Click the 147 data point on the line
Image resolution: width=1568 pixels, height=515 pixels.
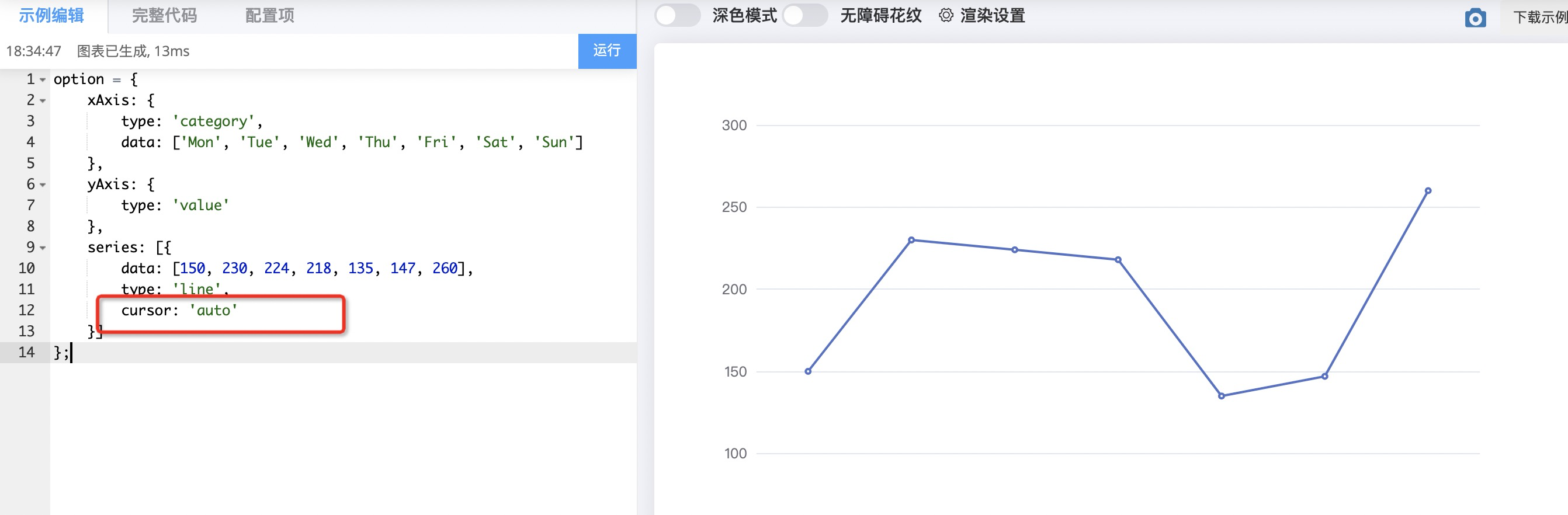(x=1324, y=376)
